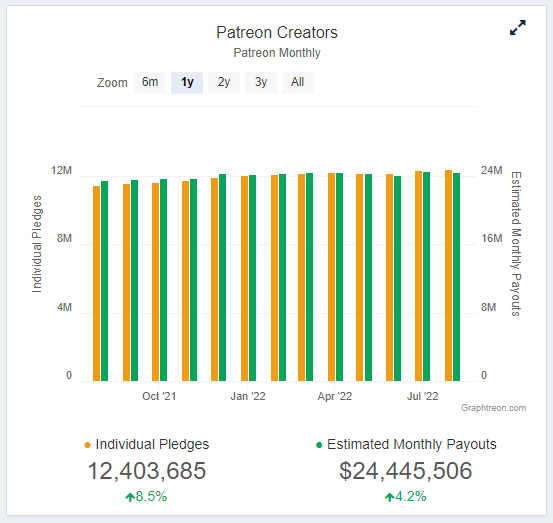Open the Graphtreon.com credit link
553x523 pixels.
click(x=493, y=408)
